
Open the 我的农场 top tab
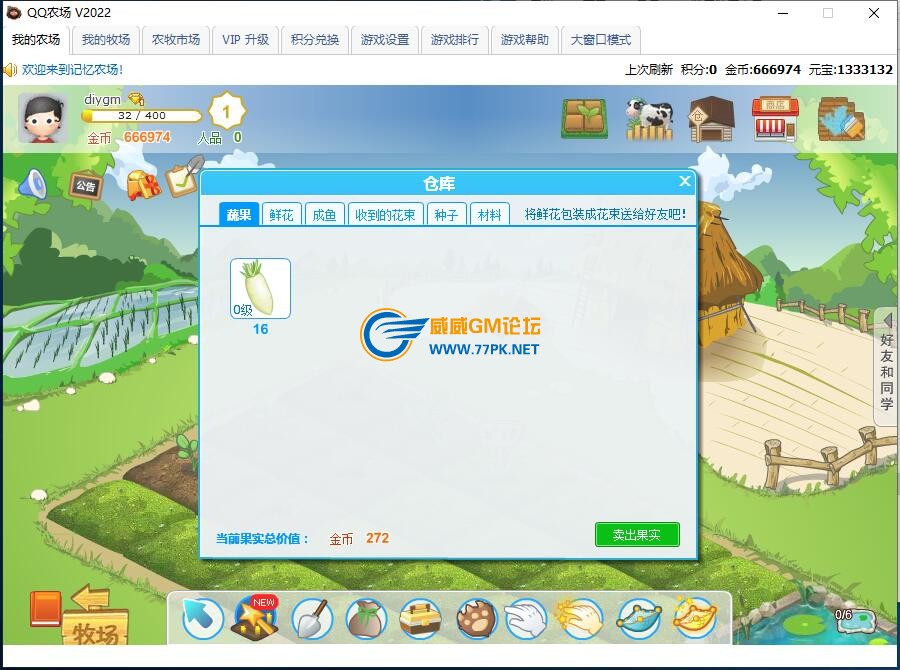36,40
